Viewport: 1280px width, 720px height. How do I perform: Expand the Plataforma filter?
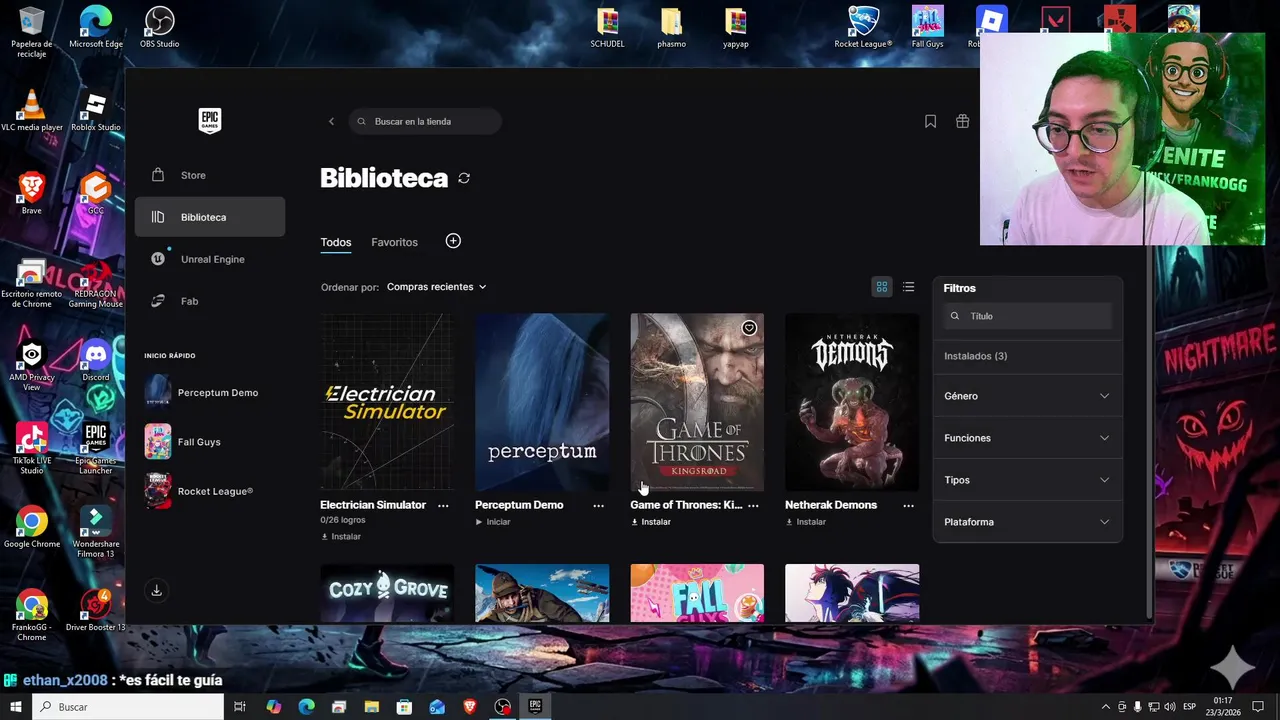tap(1027, 522)
